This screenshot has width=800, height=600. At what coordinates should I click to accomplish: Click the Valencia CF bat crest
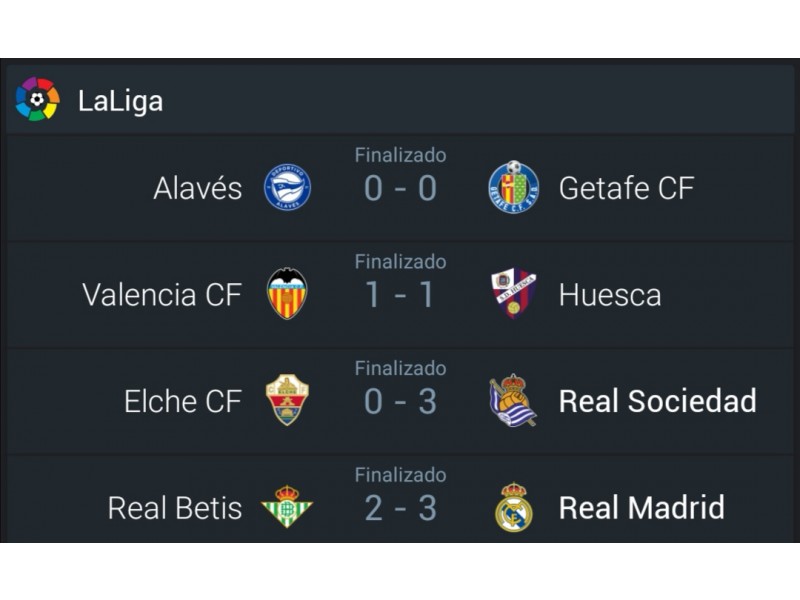[x=287, y=293]
